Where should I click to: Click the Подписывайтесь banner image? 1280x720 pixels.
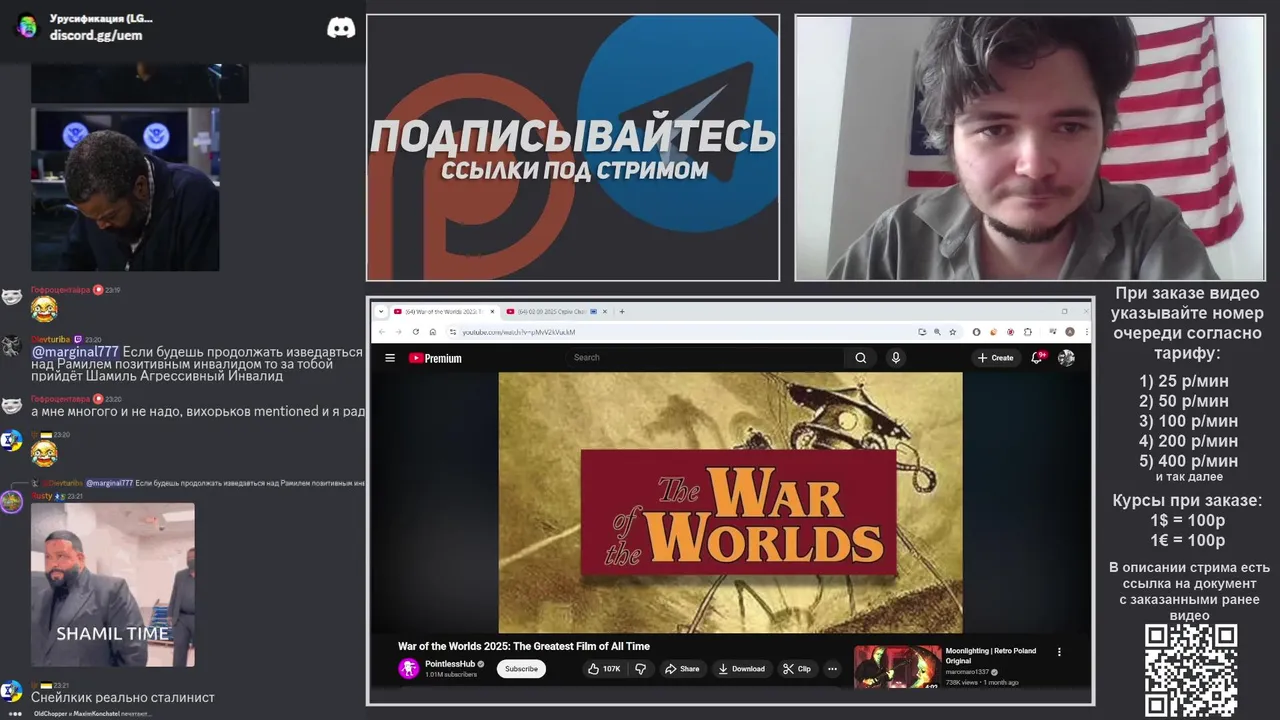[x=573, y=148]
